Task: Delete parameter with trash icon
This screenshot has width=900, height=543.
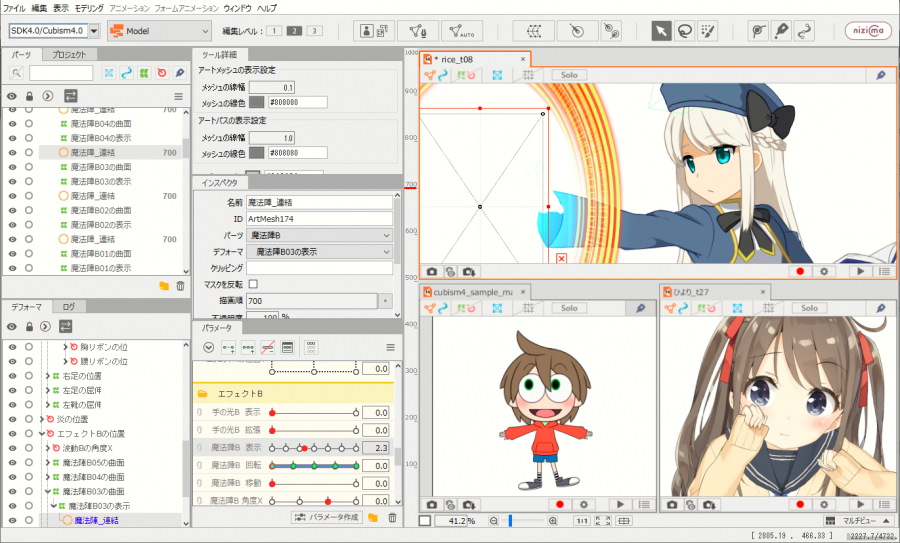Action: point(393,517)
